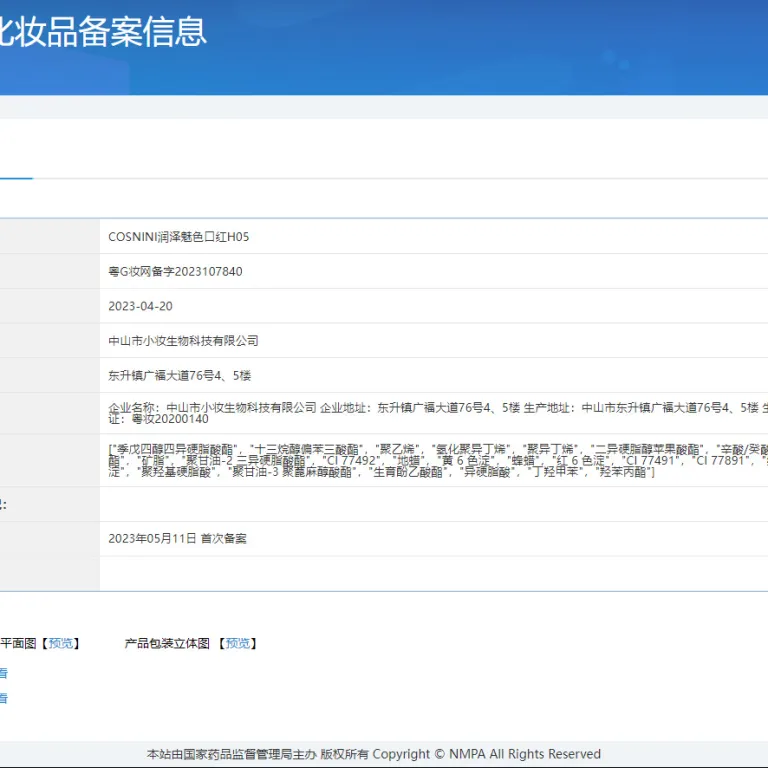Select the footer NMPA copyright notice

pyautogui.click(x=374, y=754)
